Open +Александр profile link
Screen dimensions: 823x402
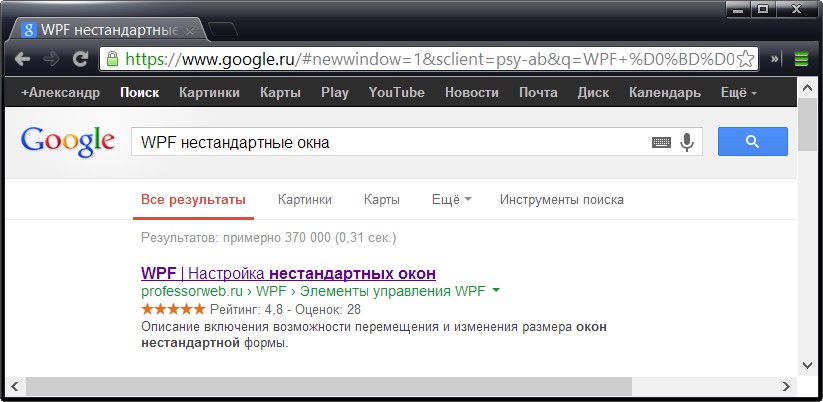coord(60,92)
